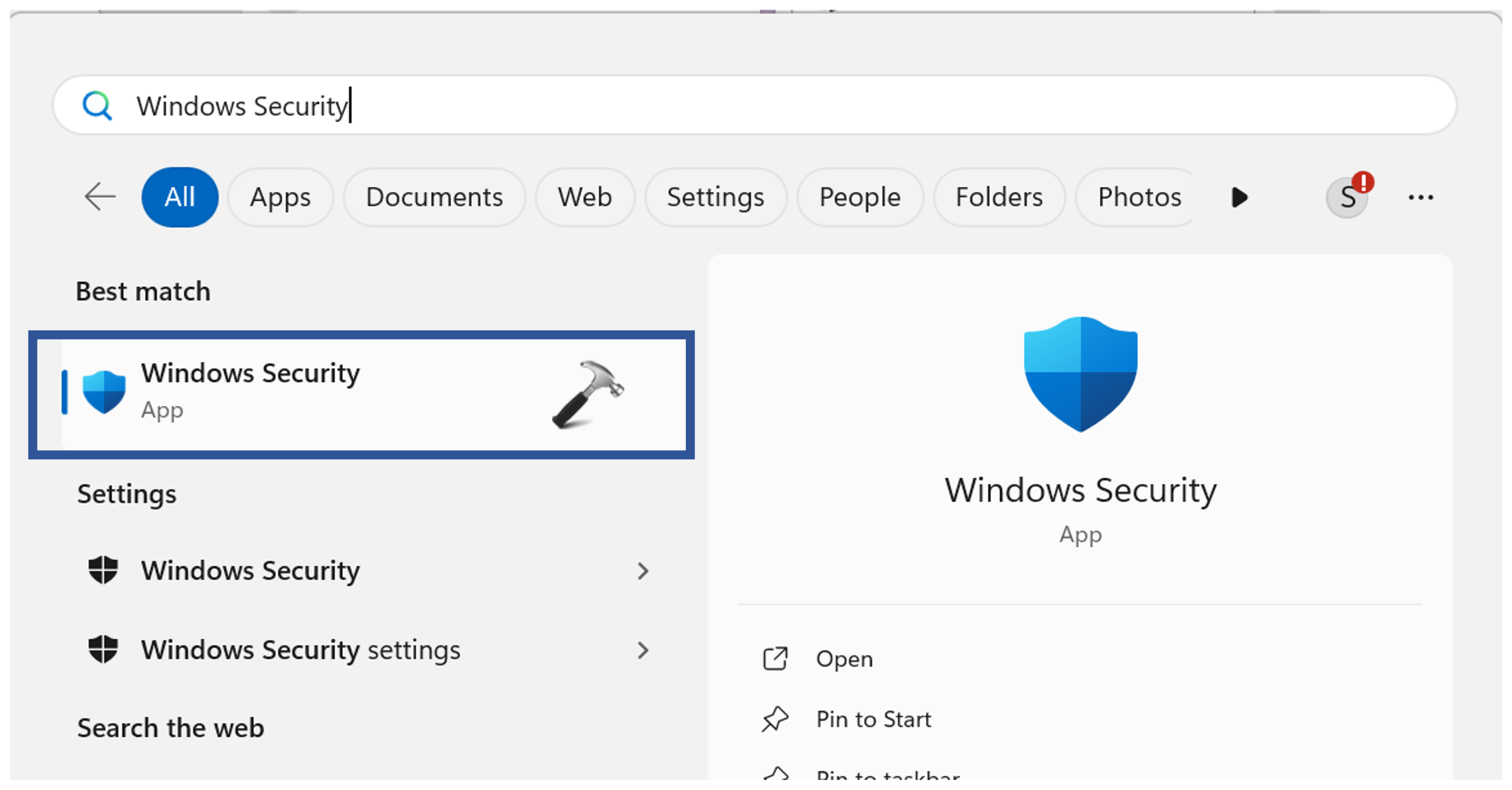Click the back arrow icon
The image size is (1512, 790).
pos(100,197)
